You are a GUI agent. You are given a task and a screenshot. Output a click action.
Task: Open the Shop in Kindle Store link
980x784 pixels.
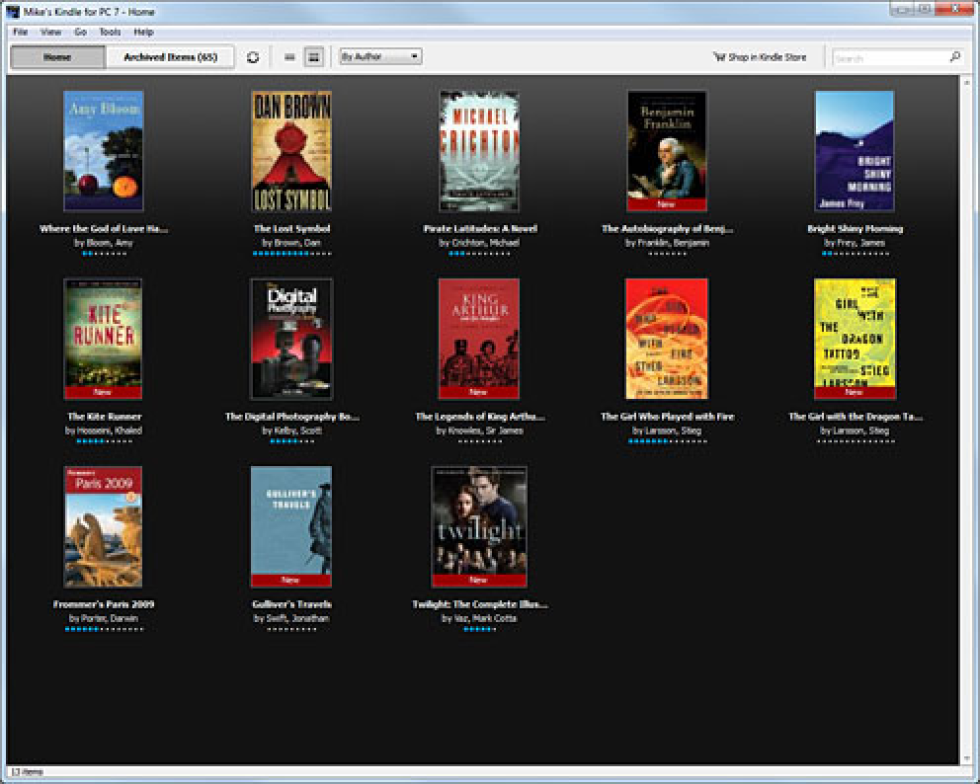point(759,57)
